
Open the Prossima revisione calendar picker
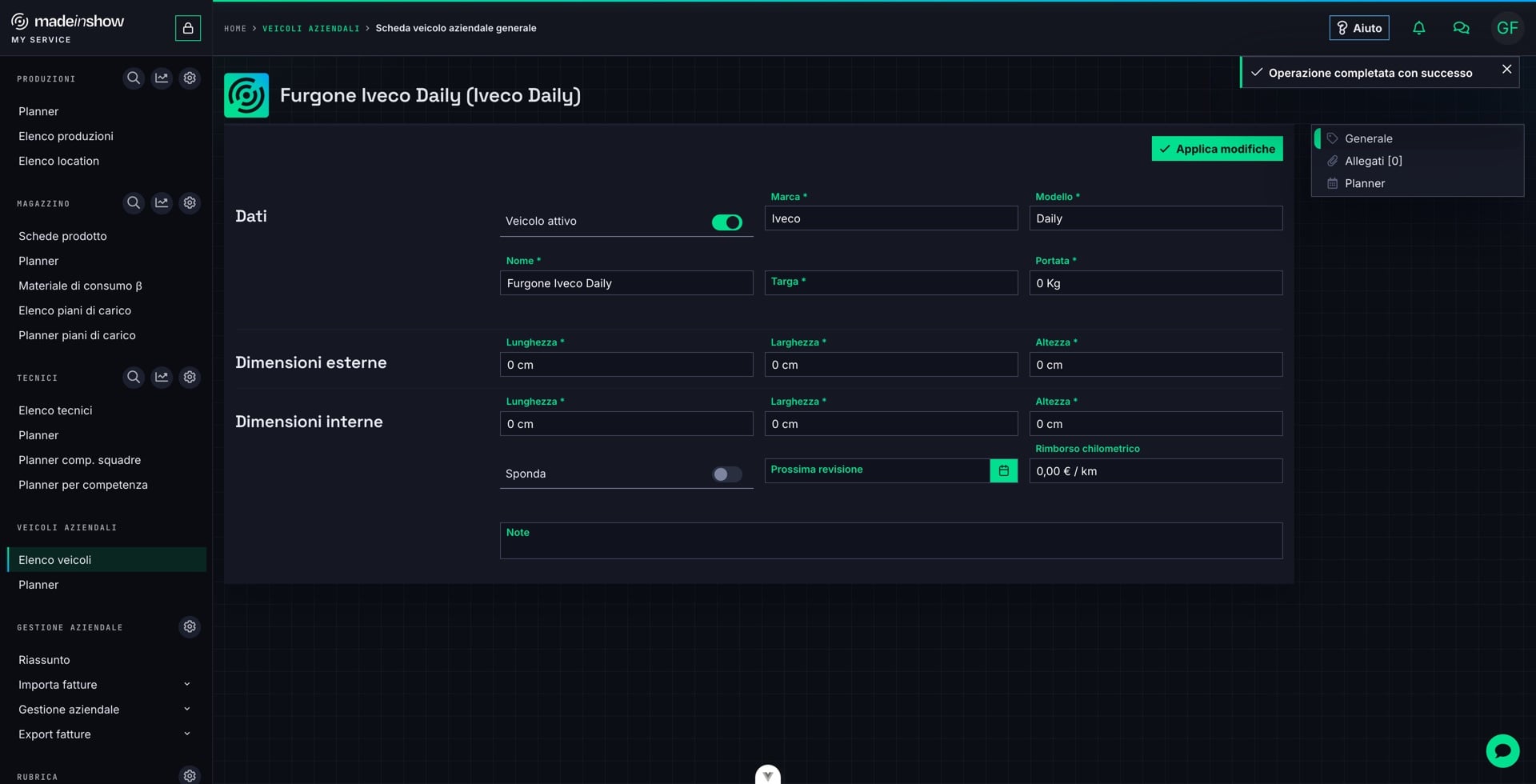[x=1003, y=470]
